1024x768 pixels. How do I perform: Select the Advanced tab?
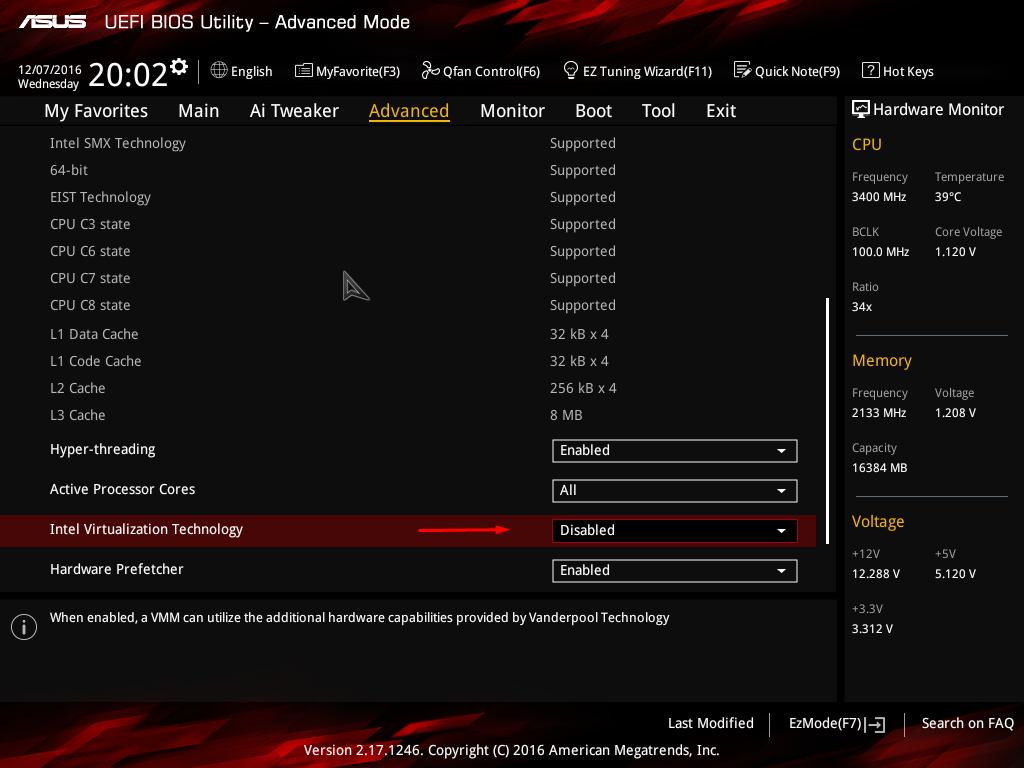tap(409, 111)
